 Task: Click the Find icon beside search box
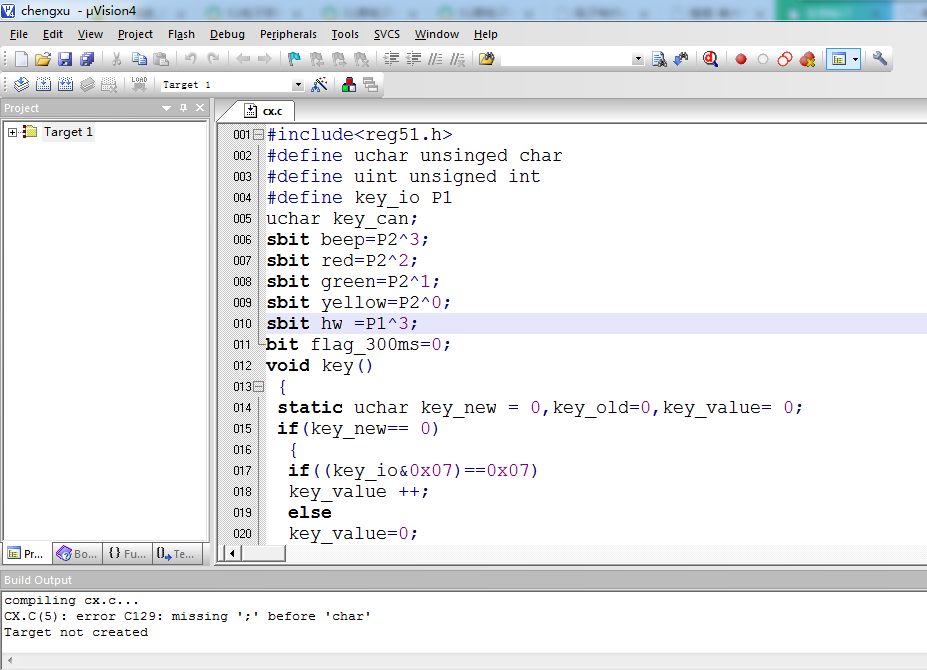click(659, 59)
